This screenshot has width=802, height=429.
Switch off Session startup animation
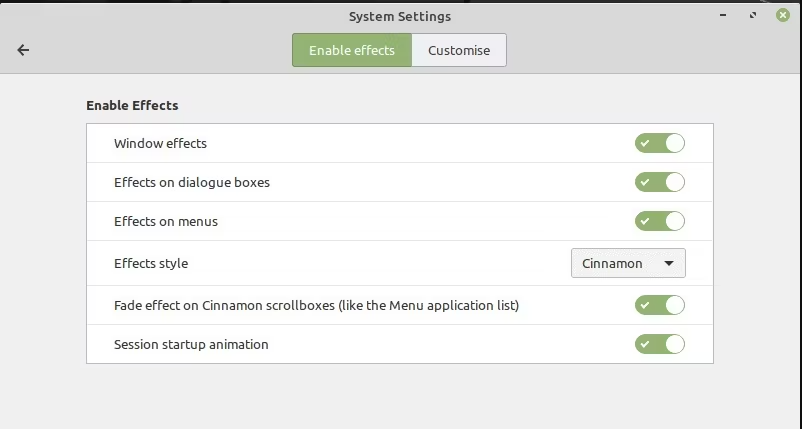[x=659, y=344]
